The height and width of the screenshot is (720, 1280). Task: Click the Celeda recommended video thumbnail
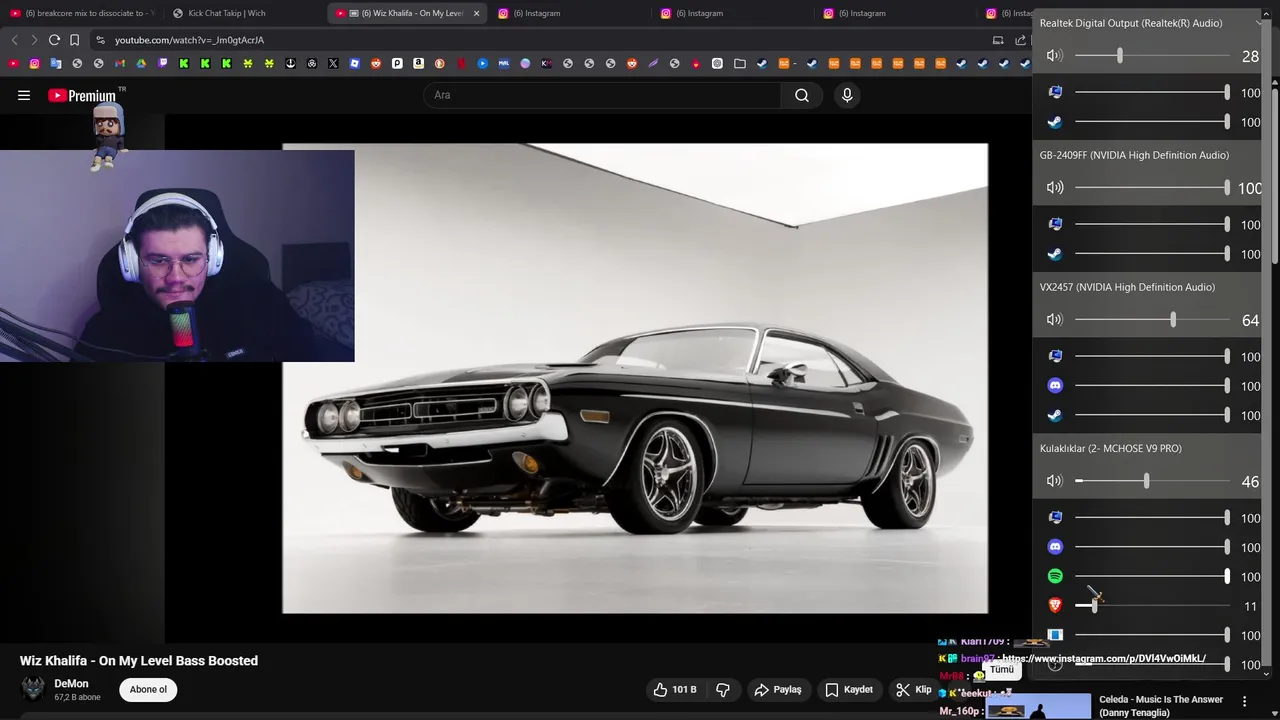(1038, 707)
